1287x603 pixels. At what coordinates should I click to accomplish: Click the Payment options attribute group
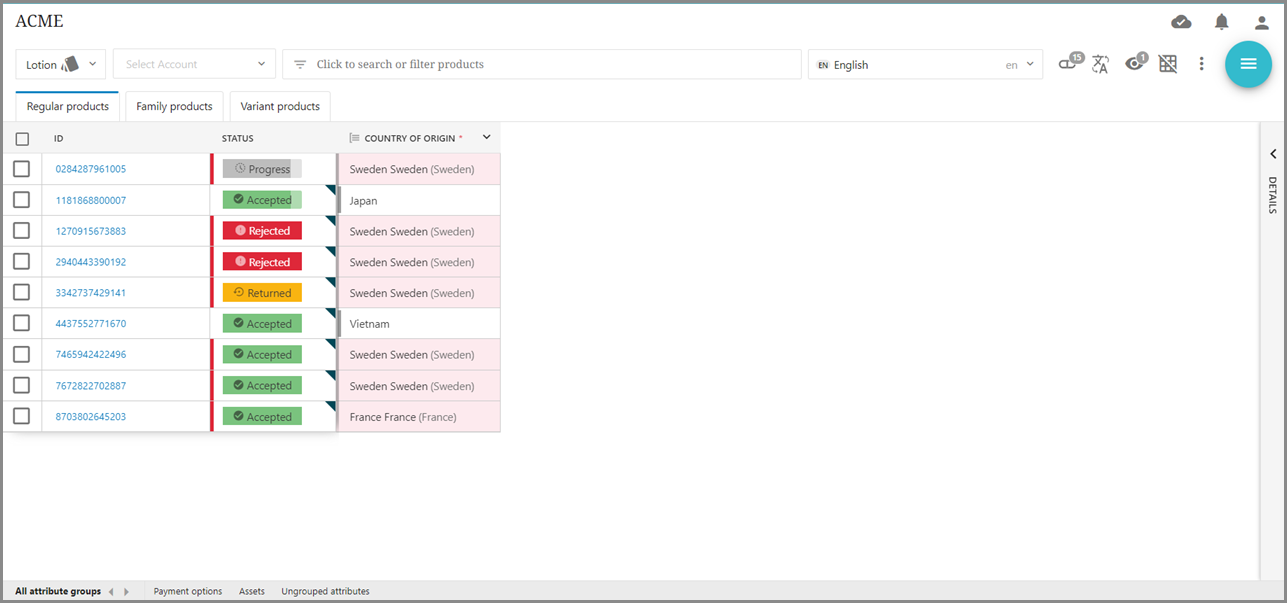[188, 591]
